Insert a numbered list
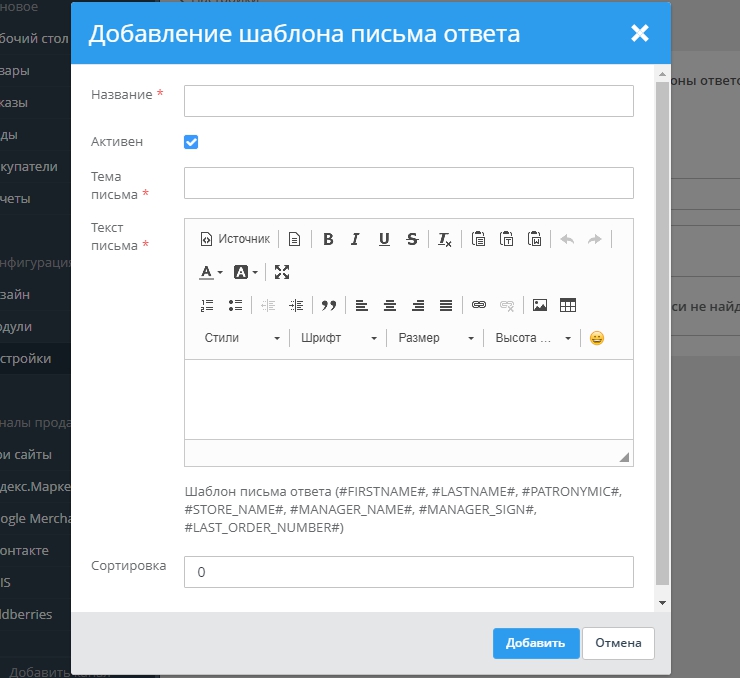 207,305
